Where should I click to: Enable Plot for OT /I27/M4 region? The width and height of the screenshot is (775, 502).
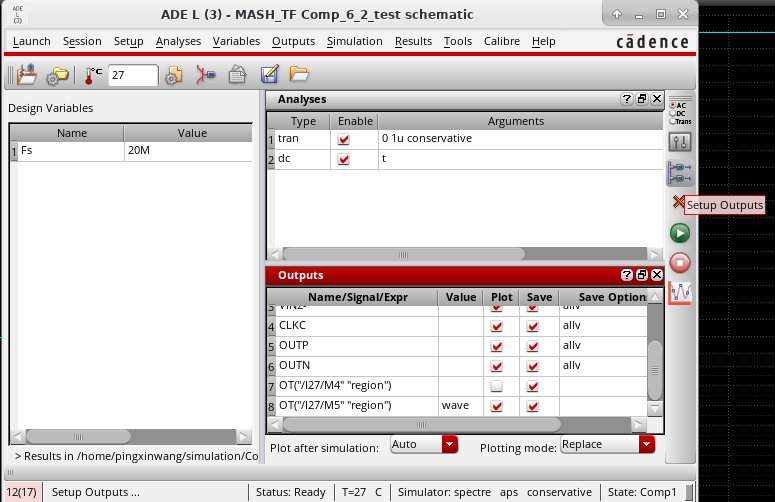(x=496, y=386)
